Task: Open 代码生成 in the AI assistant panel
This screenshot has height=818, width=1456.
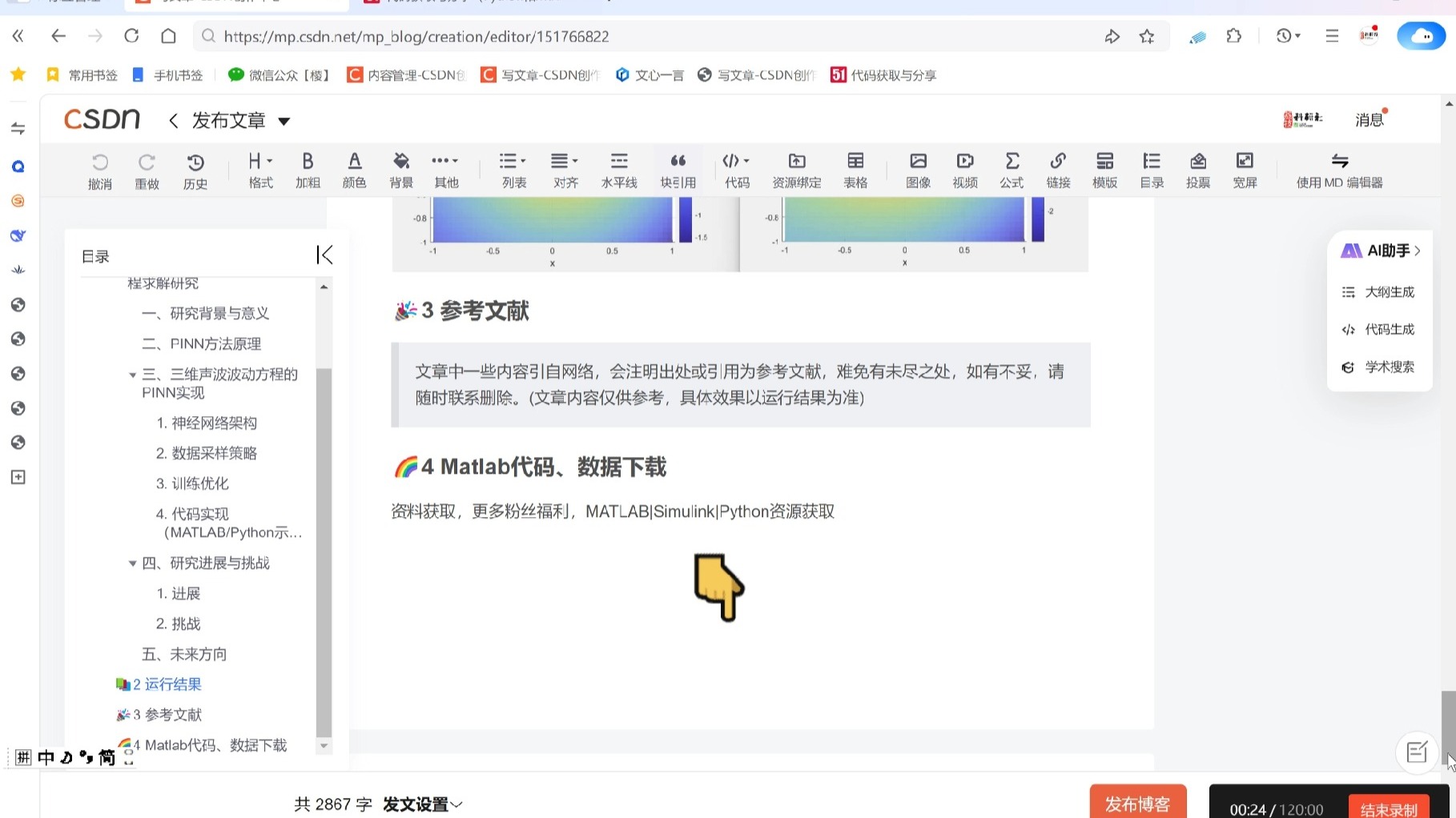Action: (1388, 329)
